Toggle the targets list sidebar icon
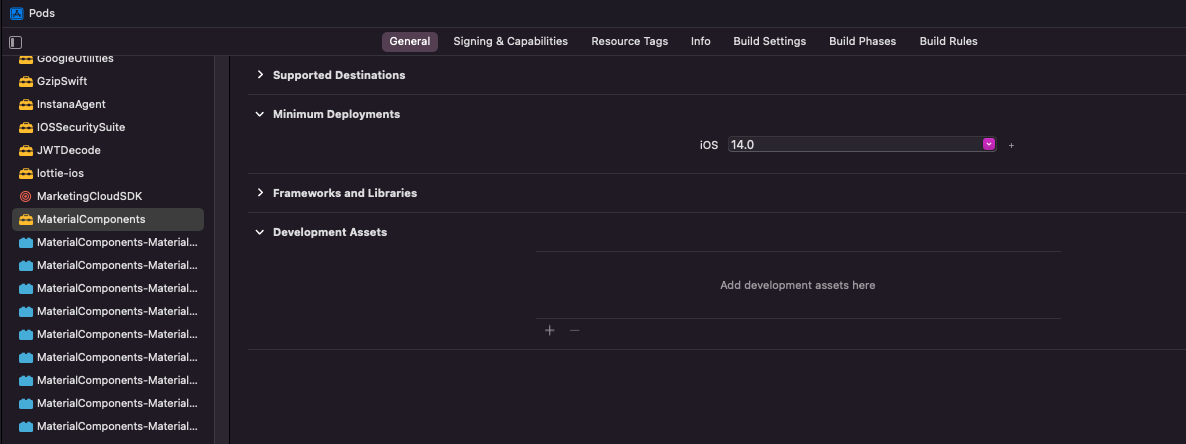This screenshot has height=444, width=1186. pos(15,42)
